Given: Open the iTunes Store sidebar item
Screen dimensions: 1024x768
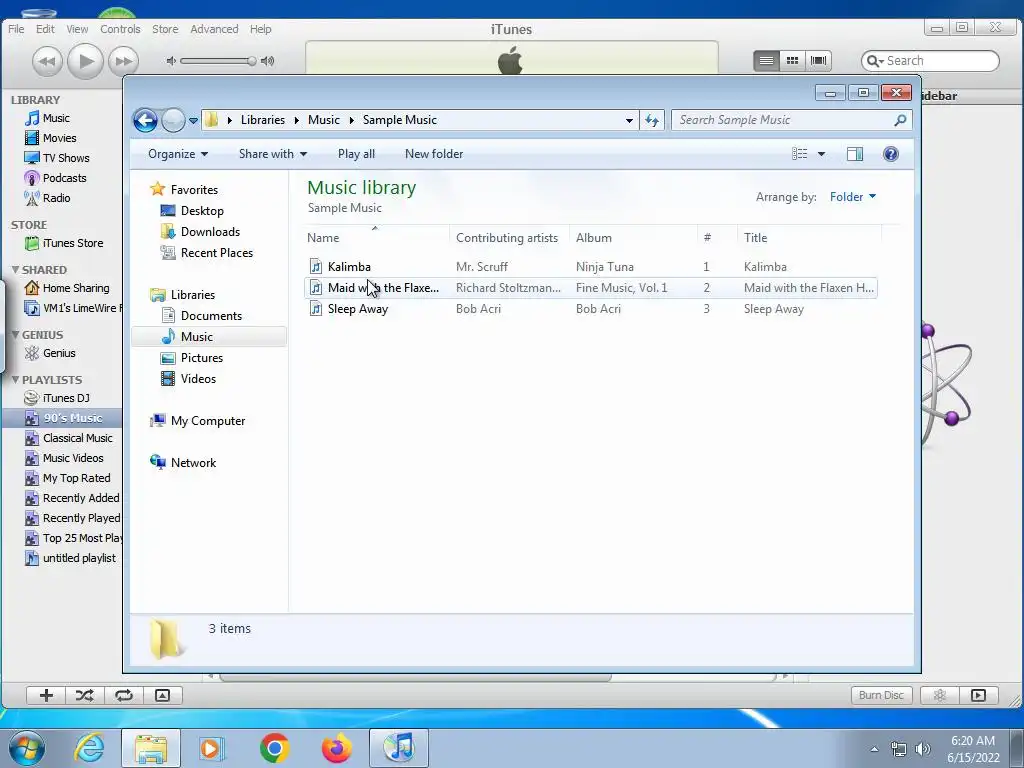Looking at the screenshot, I should [73, 243].
